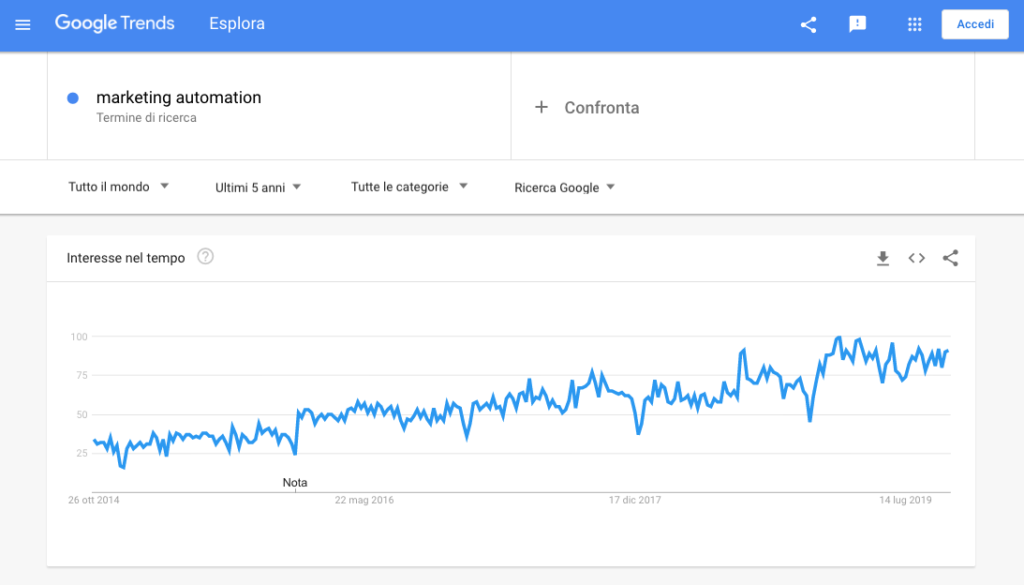Click the blue marketing automation color dot
The image size is (1024, 585).
[73, 98]
